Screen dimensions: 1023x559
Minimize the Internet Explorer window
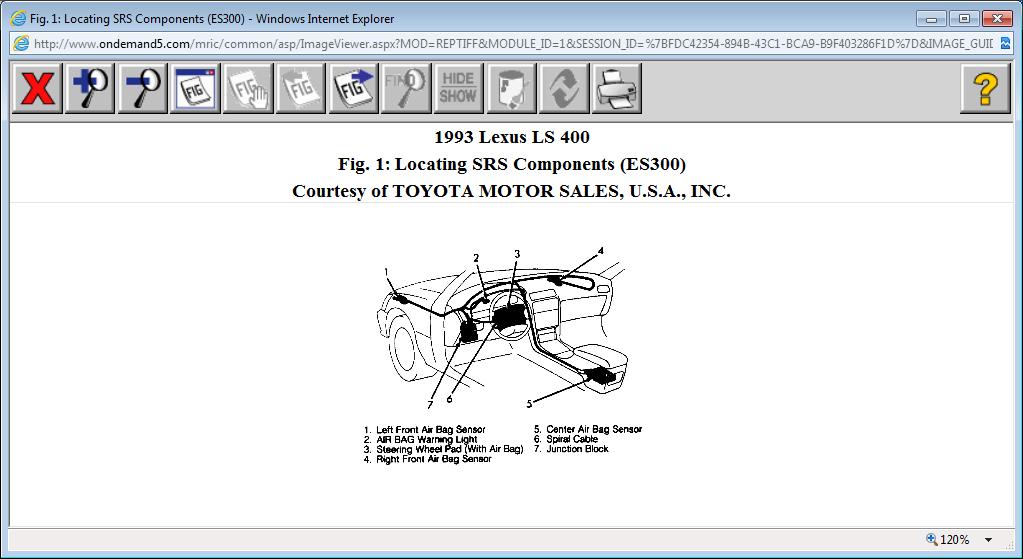932,18
